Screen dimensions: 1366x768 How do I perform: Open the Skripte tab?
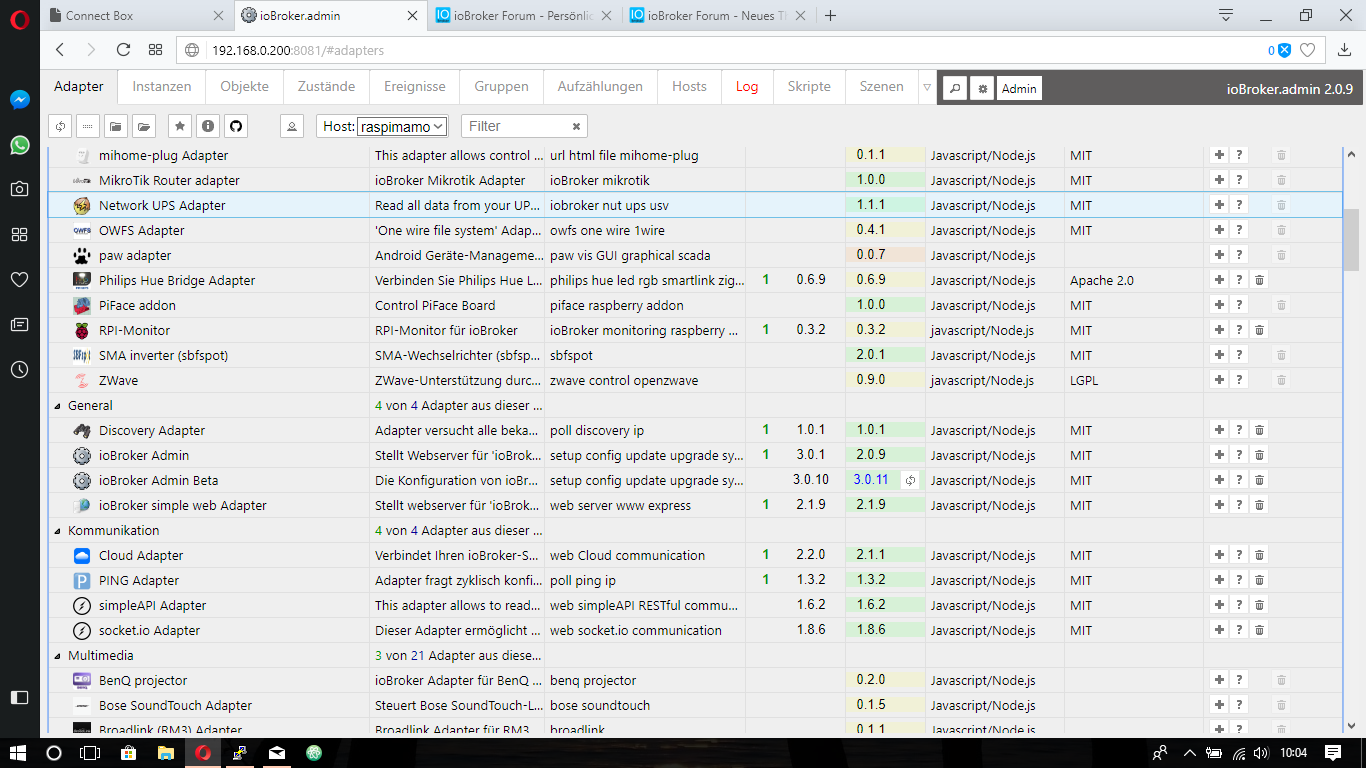tap(809, 87)
